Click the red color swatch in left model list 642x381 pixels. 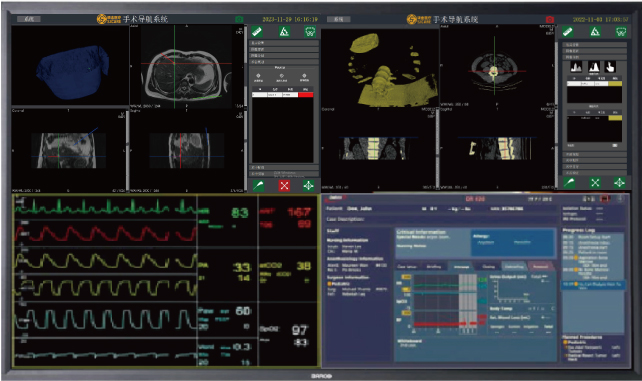(x=306, y=95)
